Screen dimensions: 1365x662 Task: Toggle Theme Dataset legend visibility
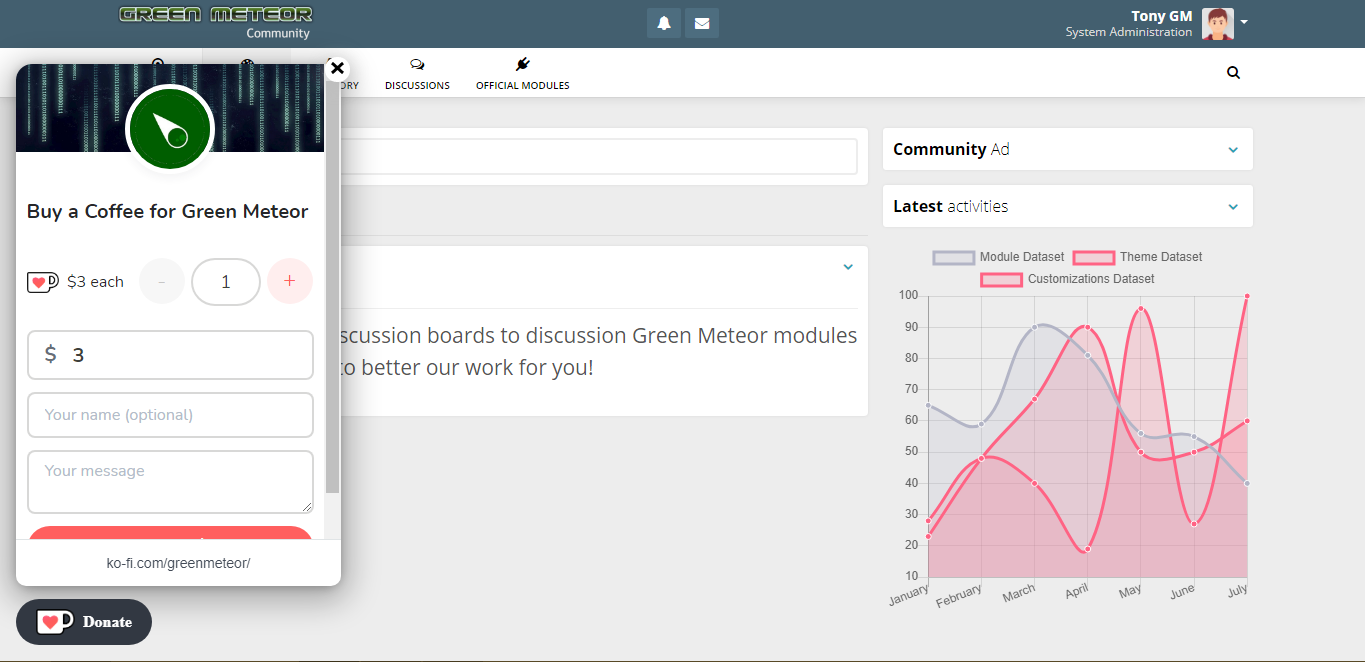(1138, 257)
